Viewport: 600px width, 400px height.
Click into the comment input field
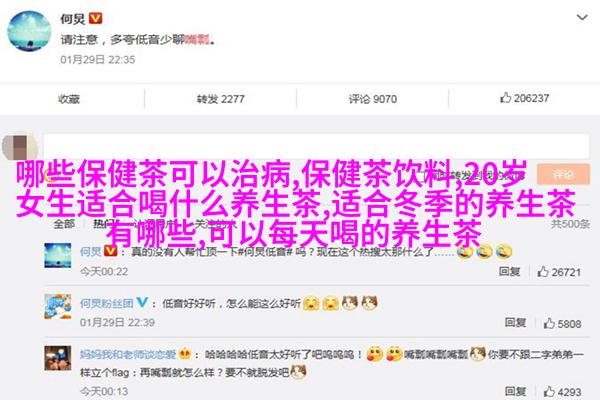pyautogui.click(x=316, y=147)
